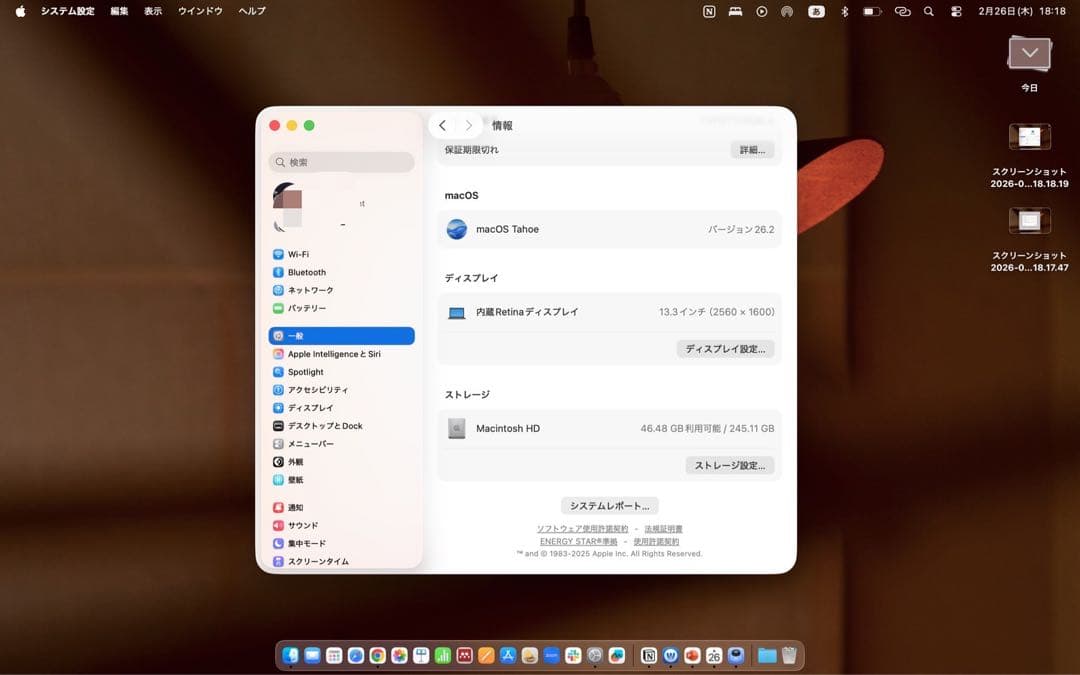Select アクセシビリティ in the sidebar
The width and height of the screenshot is (1080, 675).
(341, 390)
